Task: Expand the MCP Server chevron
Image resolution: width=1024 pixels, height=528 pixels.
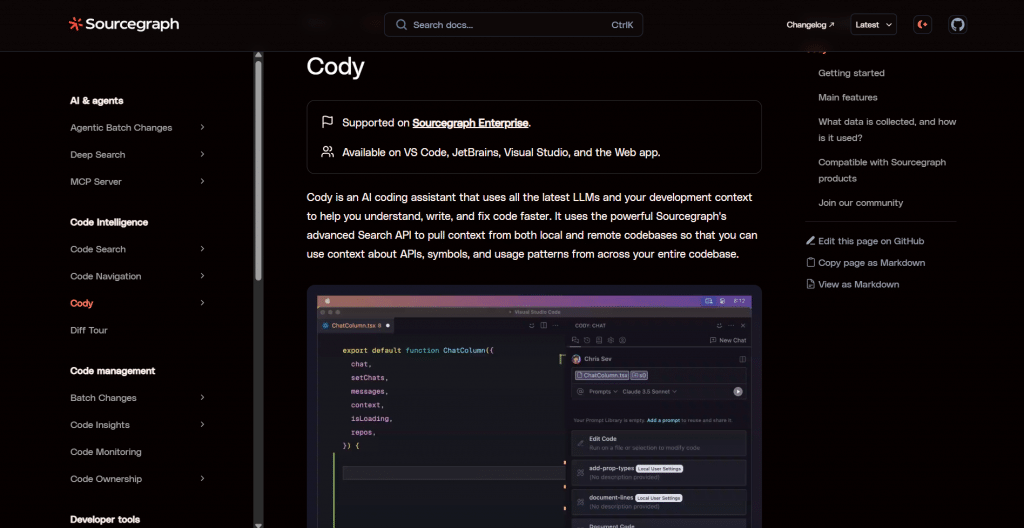Action: tap(202, 181)
